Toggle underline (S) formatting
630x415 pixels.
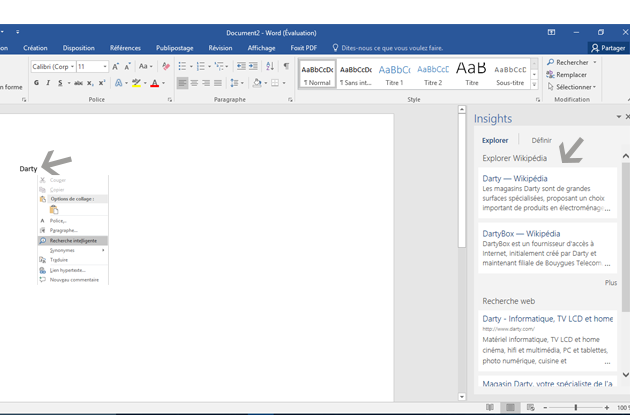click(60, 83)
